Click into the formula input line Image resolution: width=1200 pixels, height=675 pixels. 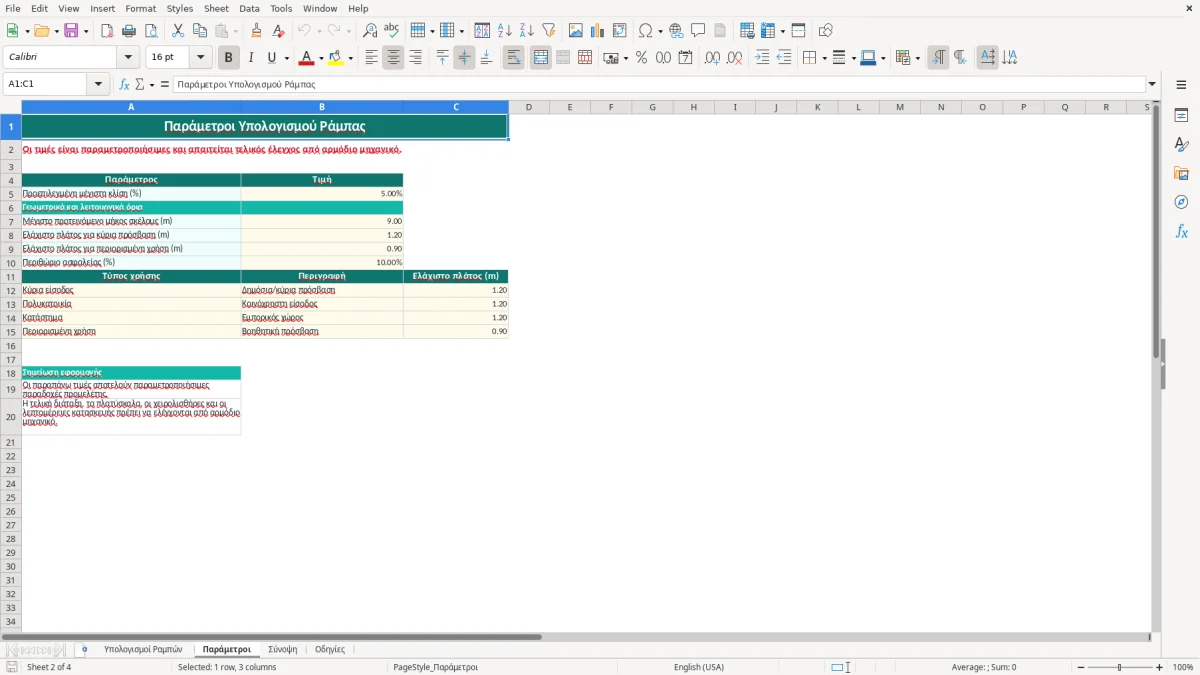(659, 84)
